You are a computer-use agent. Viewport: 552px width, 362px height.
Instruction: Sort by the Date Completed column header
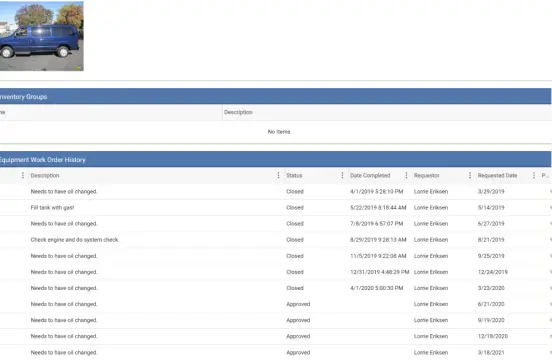point(370,175)
